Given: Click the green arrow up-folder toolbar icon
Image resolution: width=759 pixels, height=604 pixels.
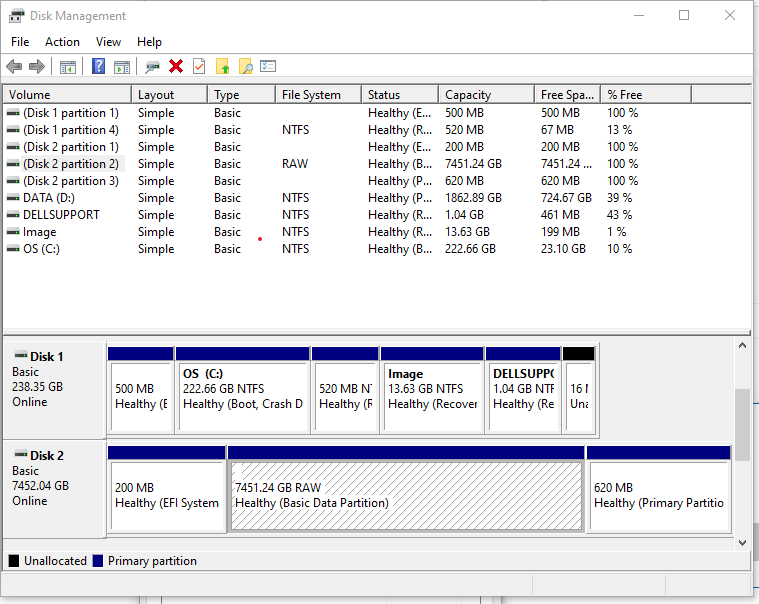Looking at the screenshot, I should coord(222,66).
